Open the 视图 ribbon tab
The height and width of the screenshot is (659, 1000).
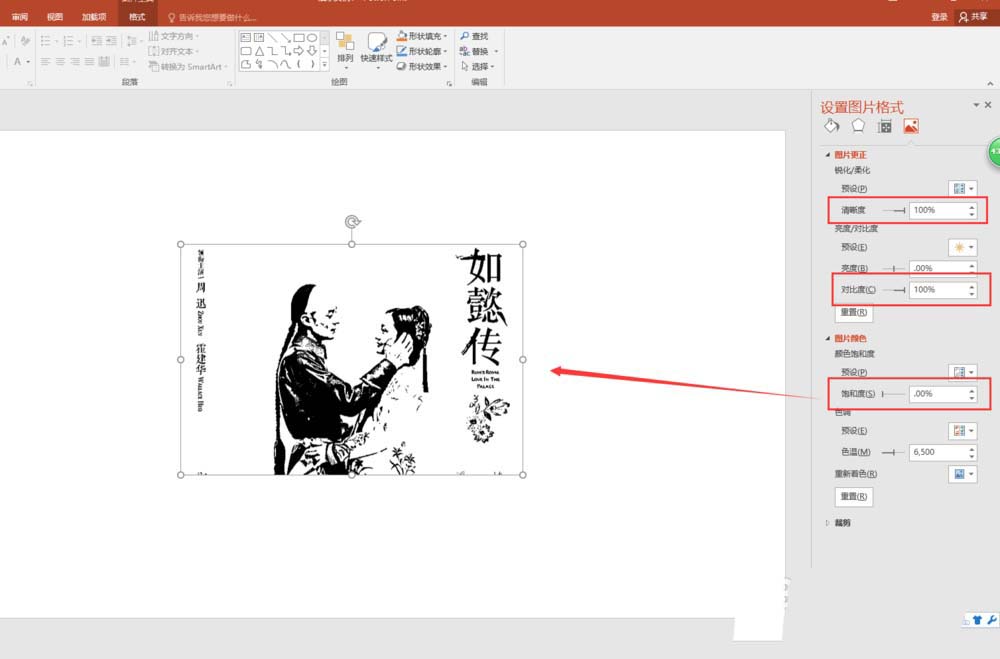click(x=55, y=17)
